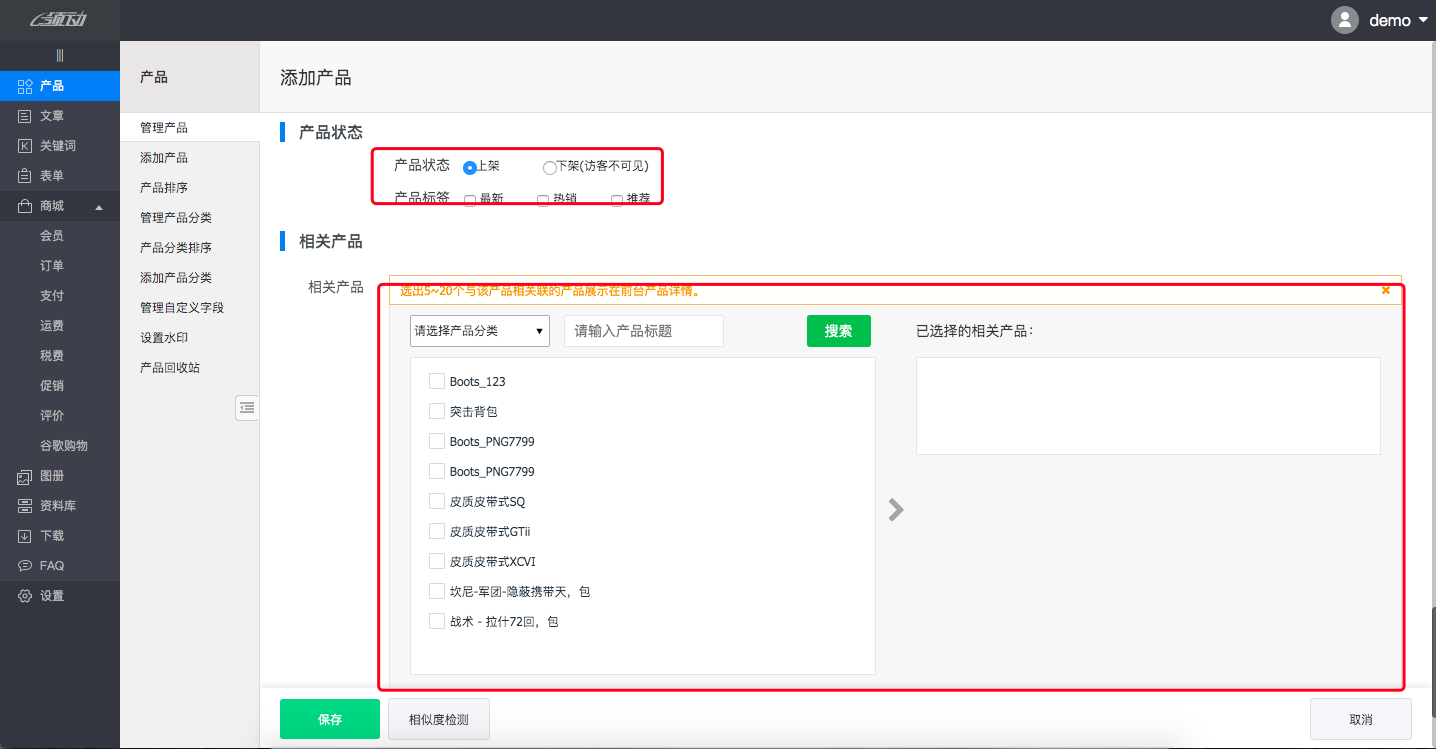Collapse the 商城 sidebar section

[98, 207]
